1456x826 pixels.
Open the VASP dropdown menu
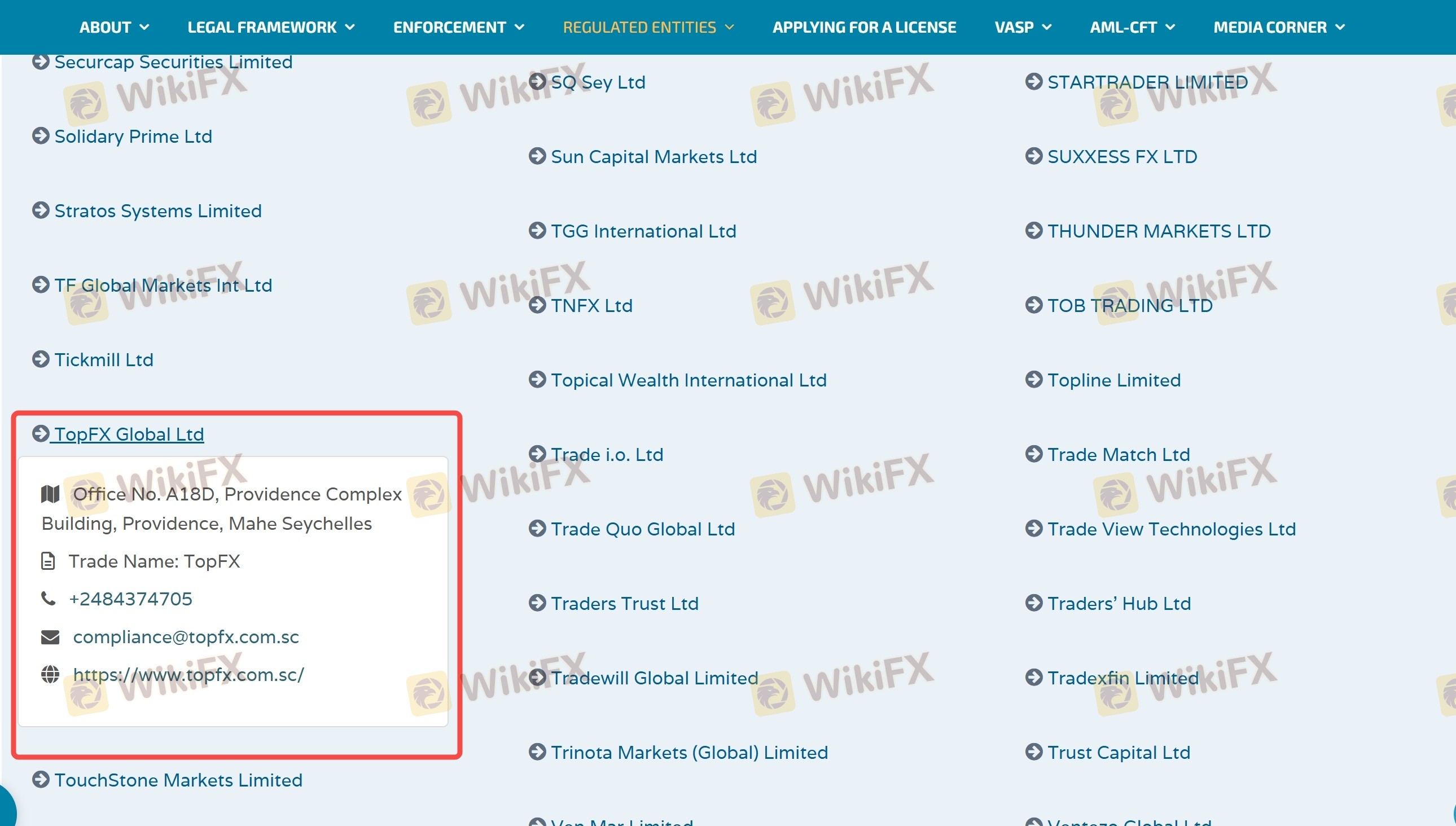[1023, 27]
